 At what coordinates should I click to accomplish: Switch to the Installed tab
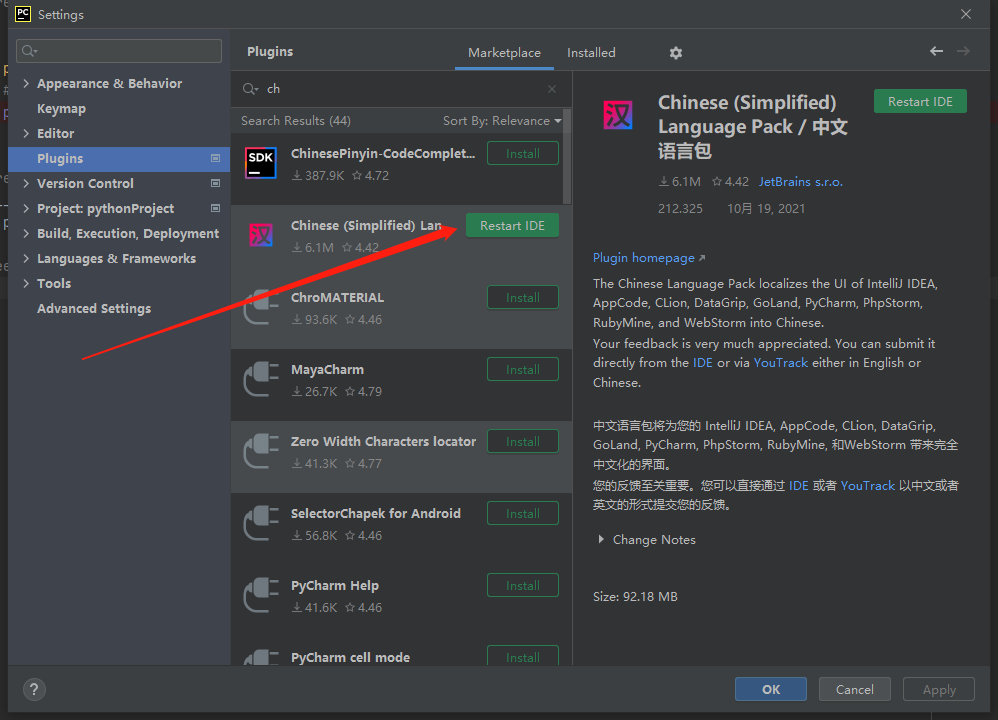click(591, 53)
